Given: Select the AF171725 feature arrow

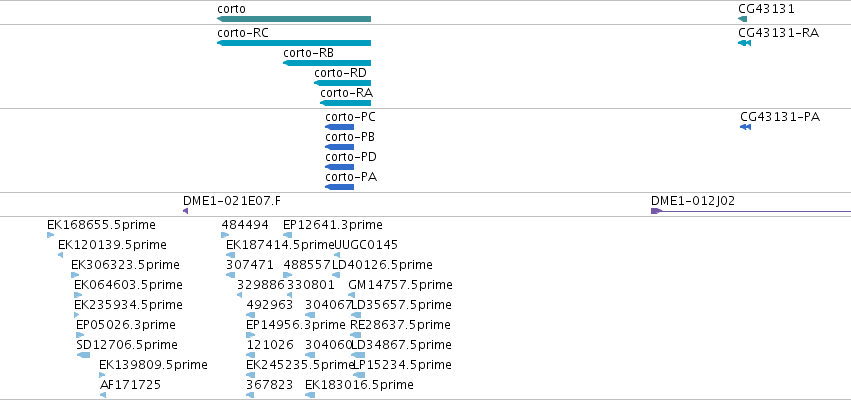Looking at the screenshot, I should click(x=103, y=395).
